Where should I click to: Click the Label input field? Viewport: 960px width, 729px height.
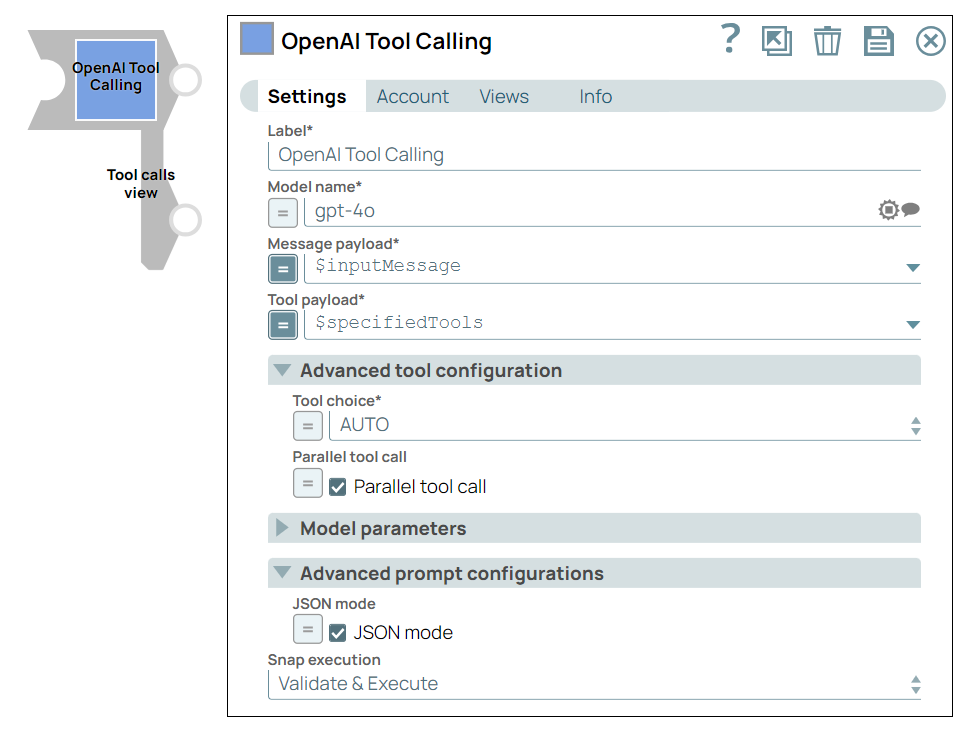coord(594,155)
